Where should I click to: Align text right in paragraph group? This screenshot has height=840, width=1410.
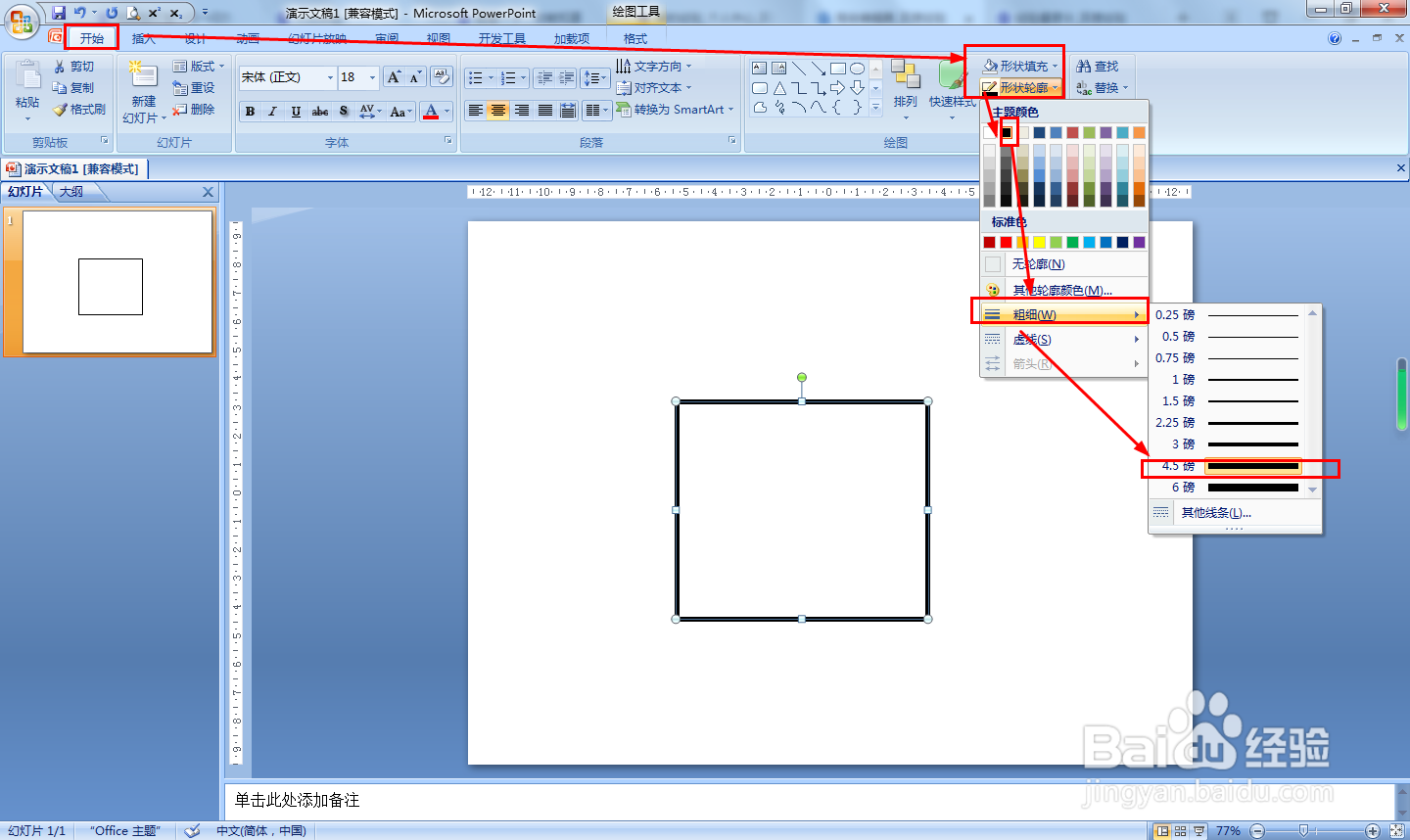522,111
